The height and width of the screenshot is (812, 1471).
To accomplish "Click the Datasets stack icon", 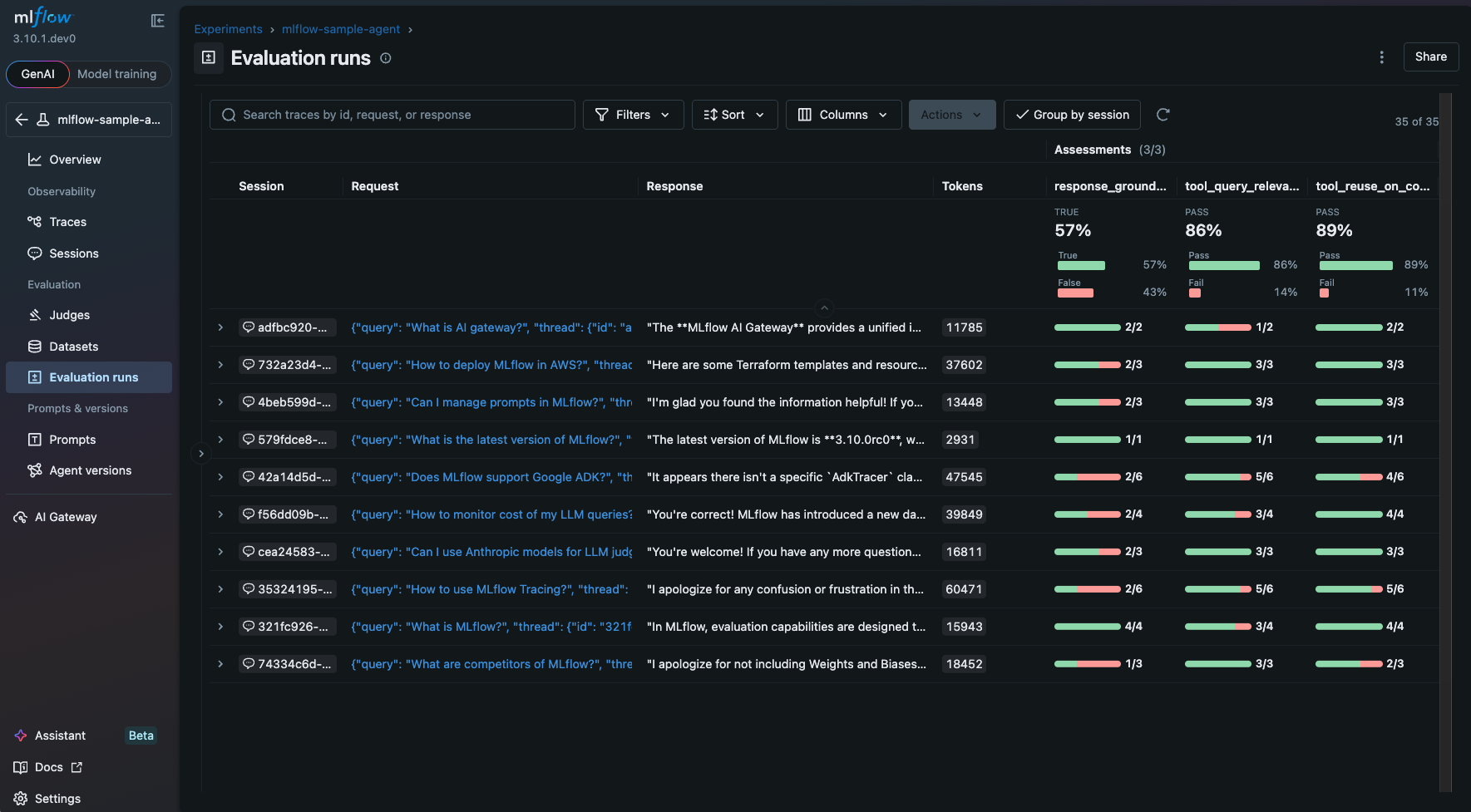I will coord(34,347).
